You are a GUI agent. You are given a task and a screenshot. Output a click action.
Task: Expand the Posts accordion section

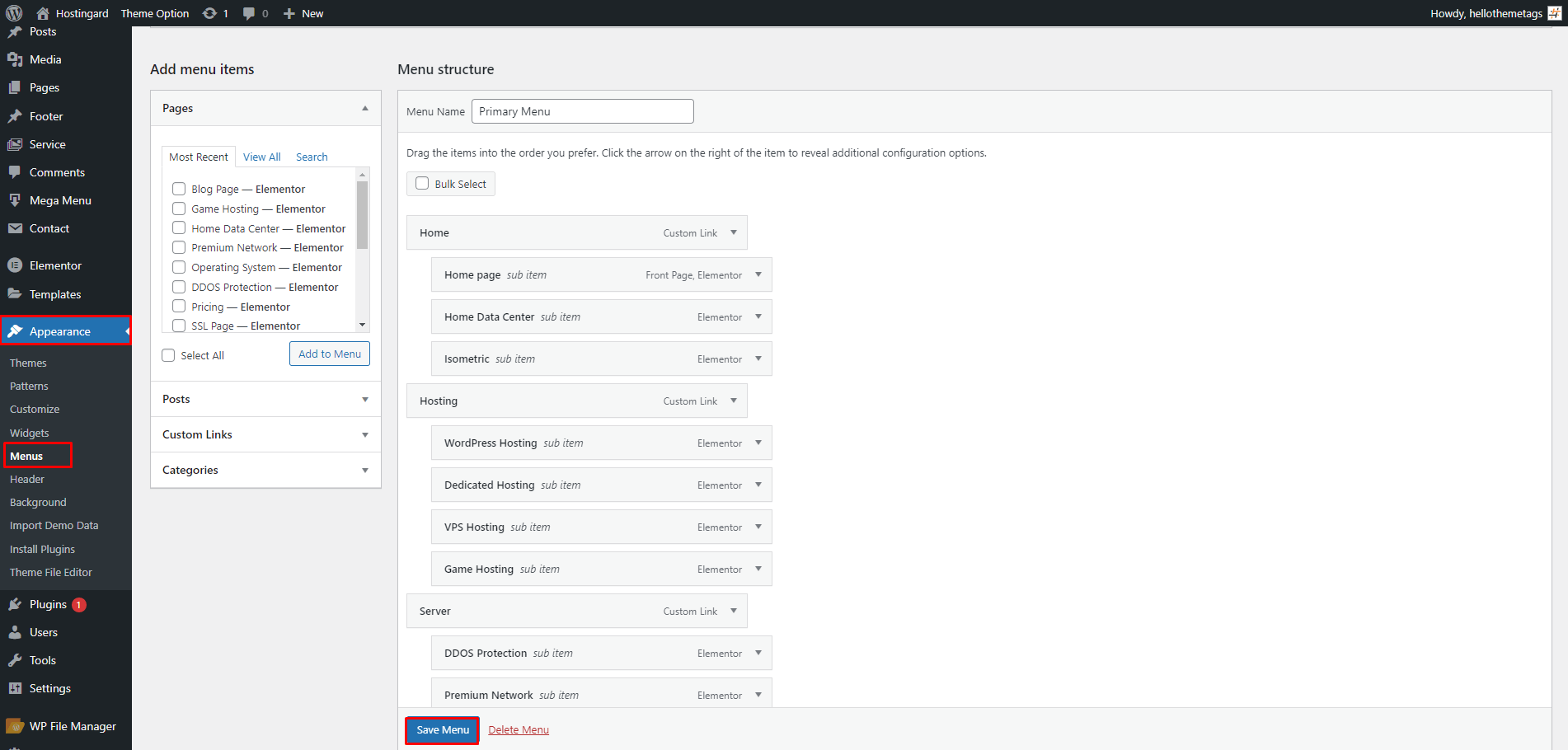[x=265, y=399]
